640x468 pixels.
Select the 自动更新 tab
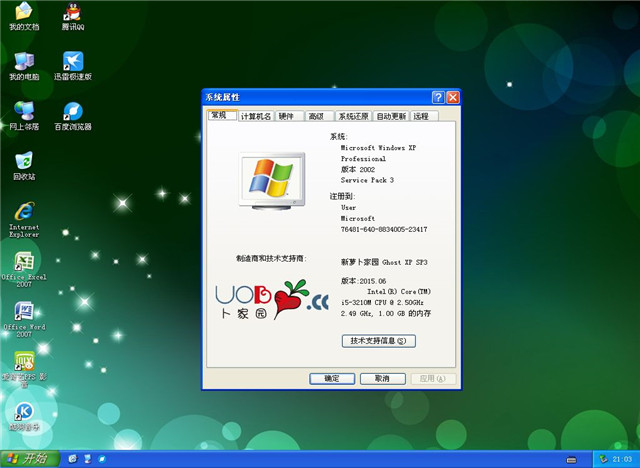click(391, 116)
